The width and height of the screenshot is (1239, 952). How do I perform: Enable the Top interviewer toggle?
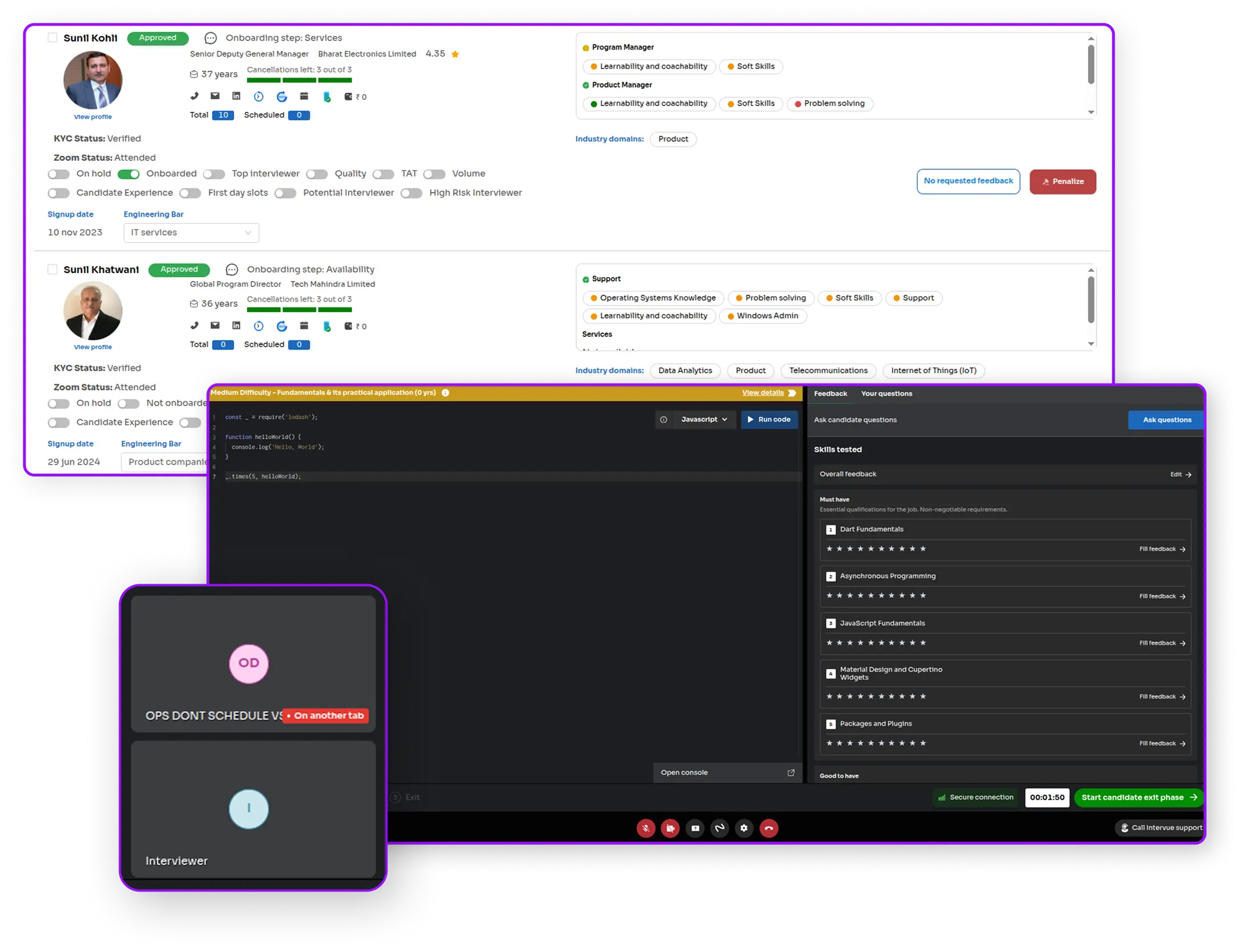pos(214,174)
